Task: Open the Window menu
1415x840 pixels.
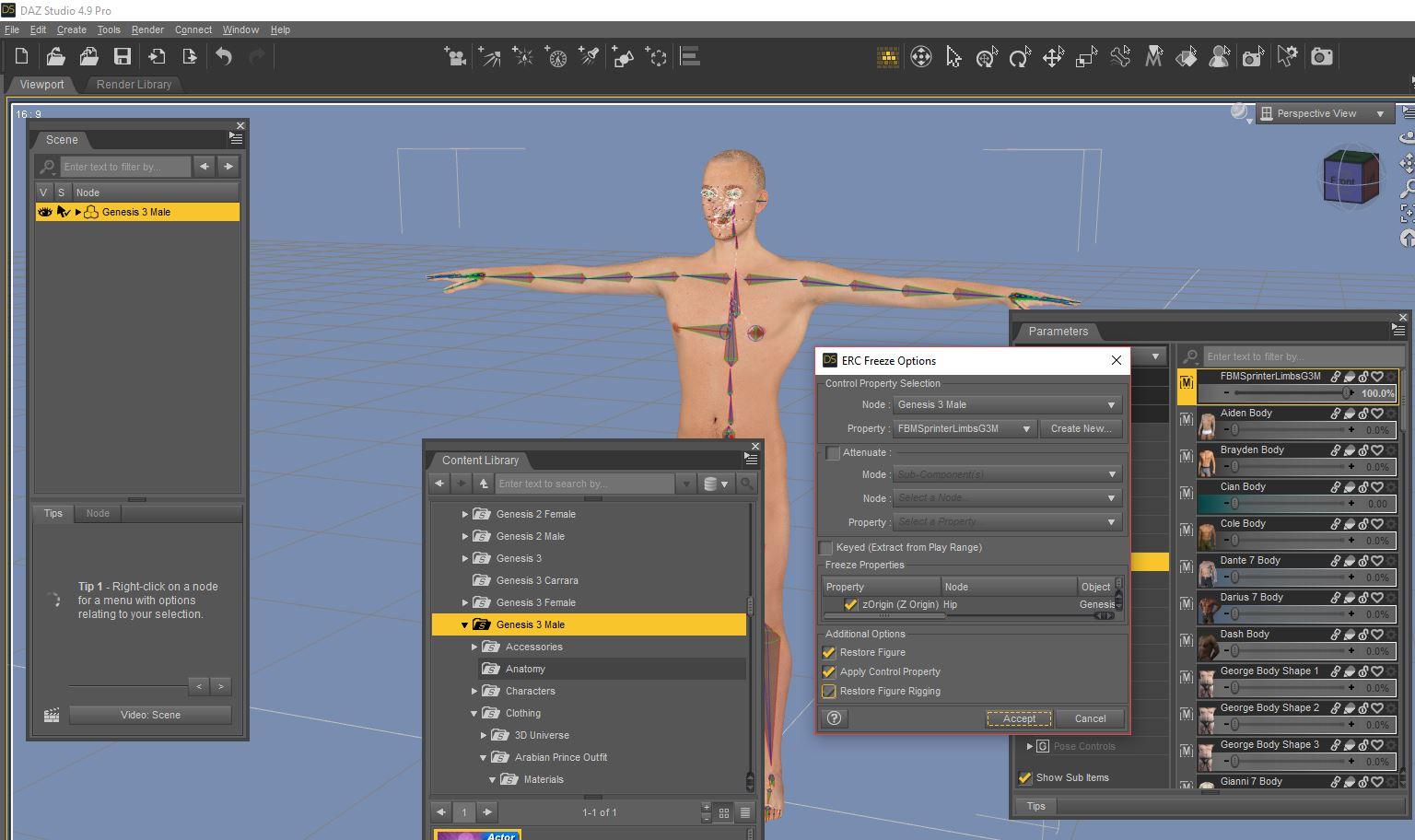Action: pos(240,29)
